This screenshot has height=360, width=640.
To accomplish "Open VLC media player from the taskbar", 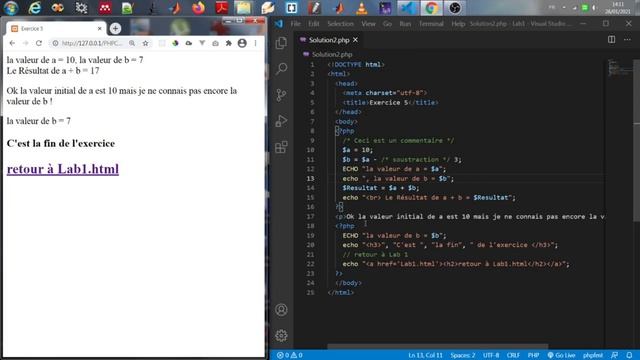I will (x=361, y=8).
